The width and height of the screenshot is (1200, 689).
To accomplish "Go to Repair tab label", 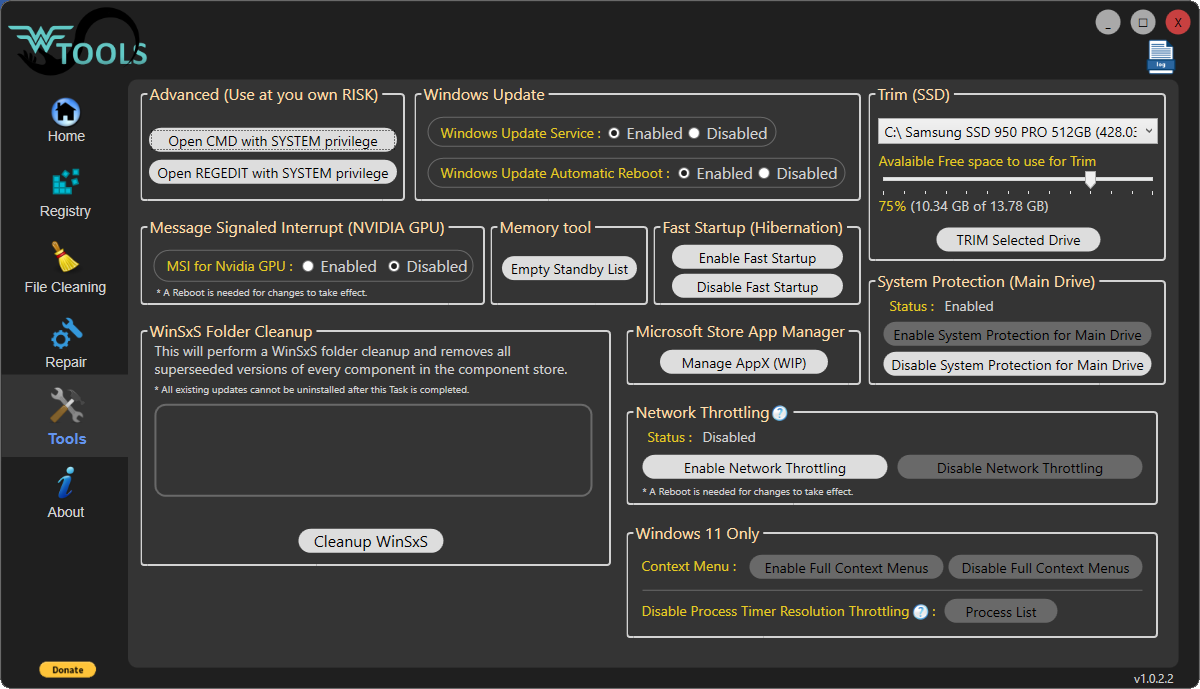I will click(x=65, y=362).
